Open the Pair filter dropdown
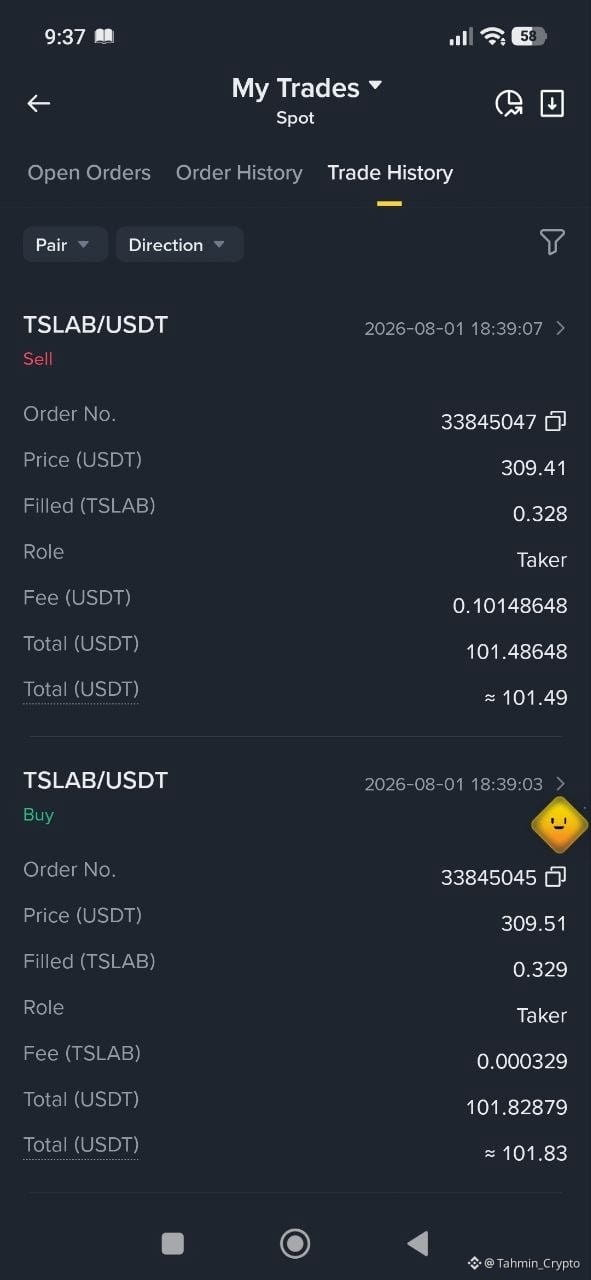 (x=65, y=245)
